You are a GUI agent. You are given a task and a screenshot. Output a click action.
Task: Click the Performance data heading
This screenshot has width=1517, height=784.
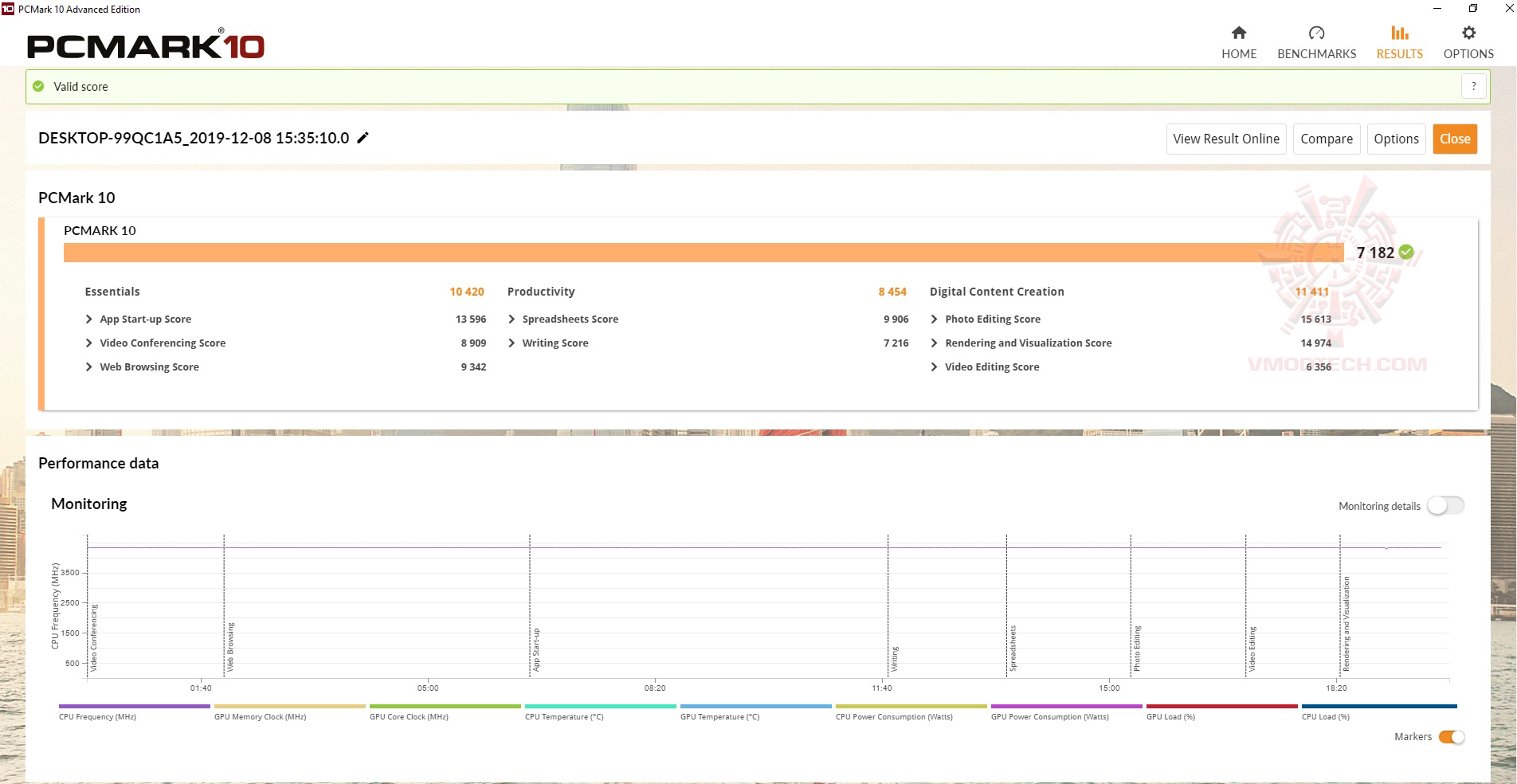point(99,463)
